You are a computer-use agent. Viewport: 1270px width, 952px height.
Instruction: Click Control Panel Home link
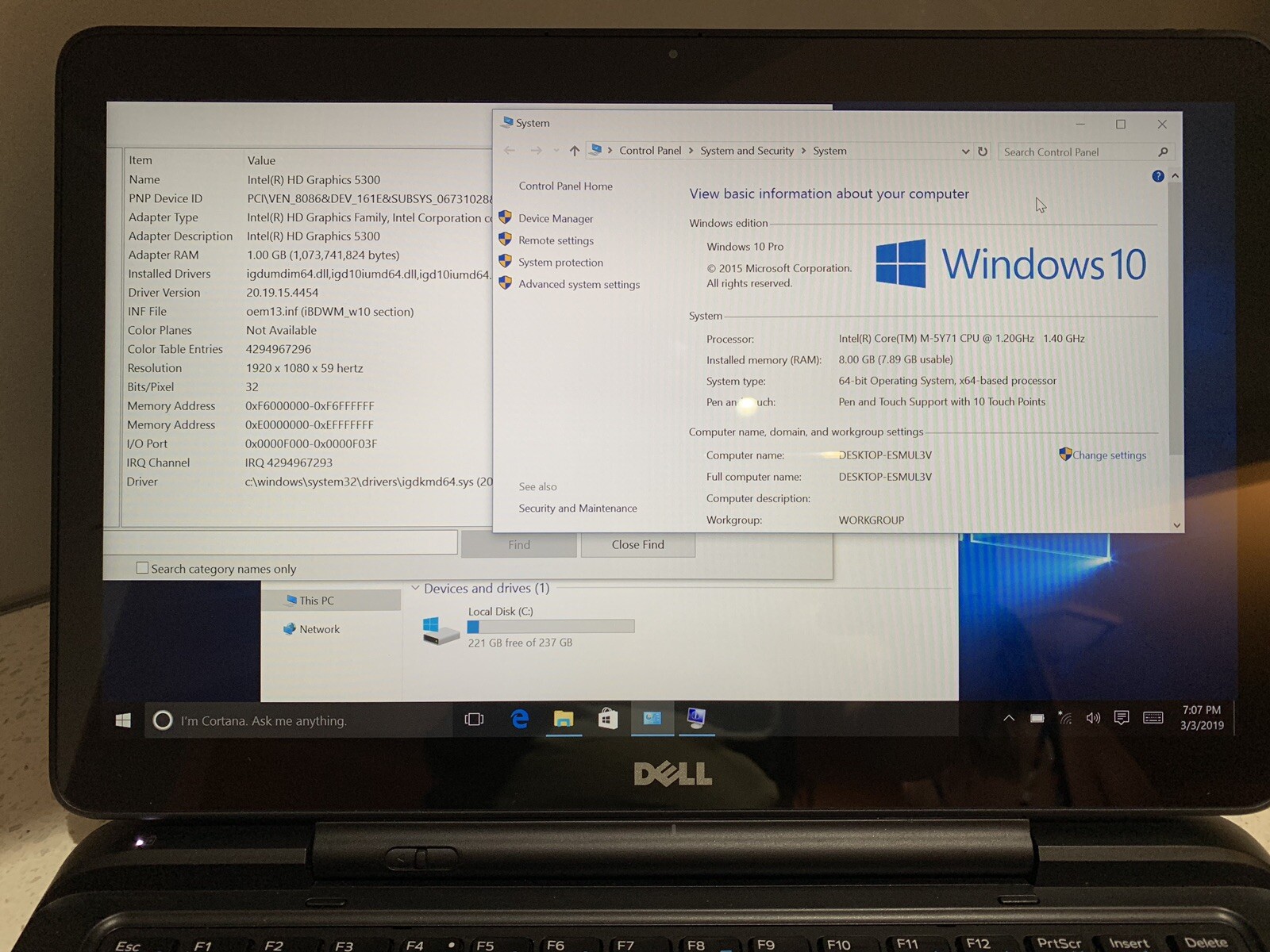(565, 186)
